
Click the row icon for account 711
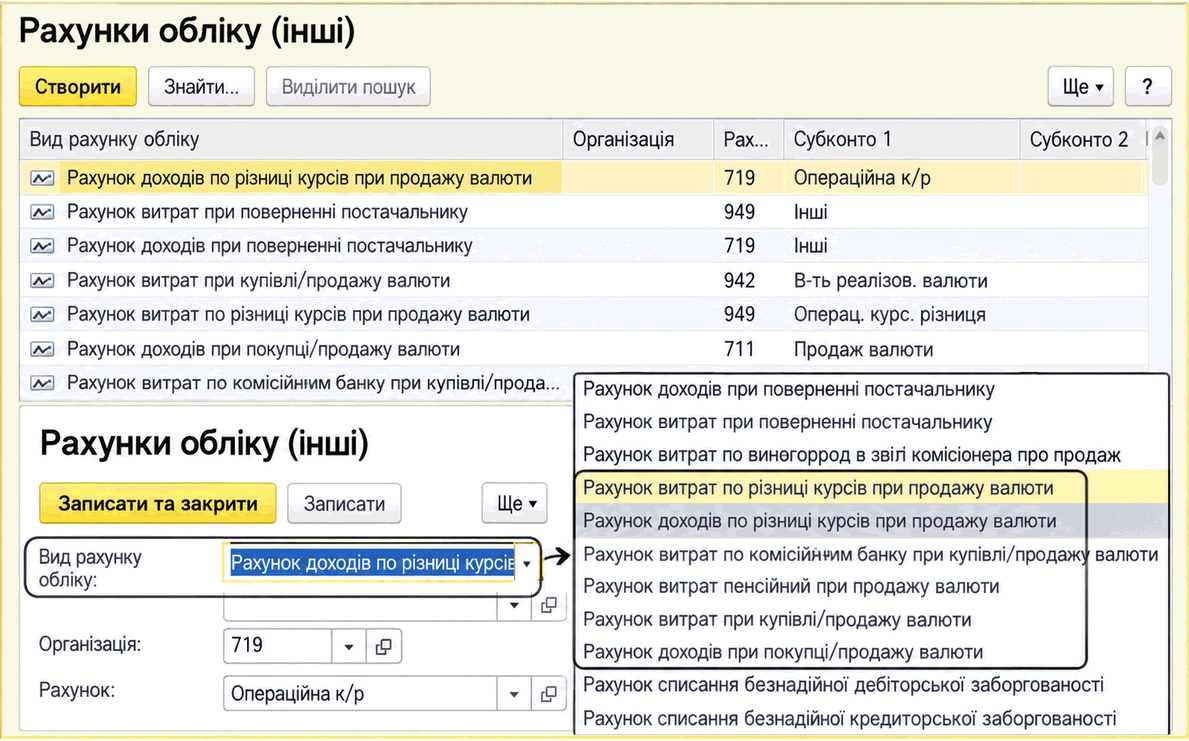tap(42, 350)
